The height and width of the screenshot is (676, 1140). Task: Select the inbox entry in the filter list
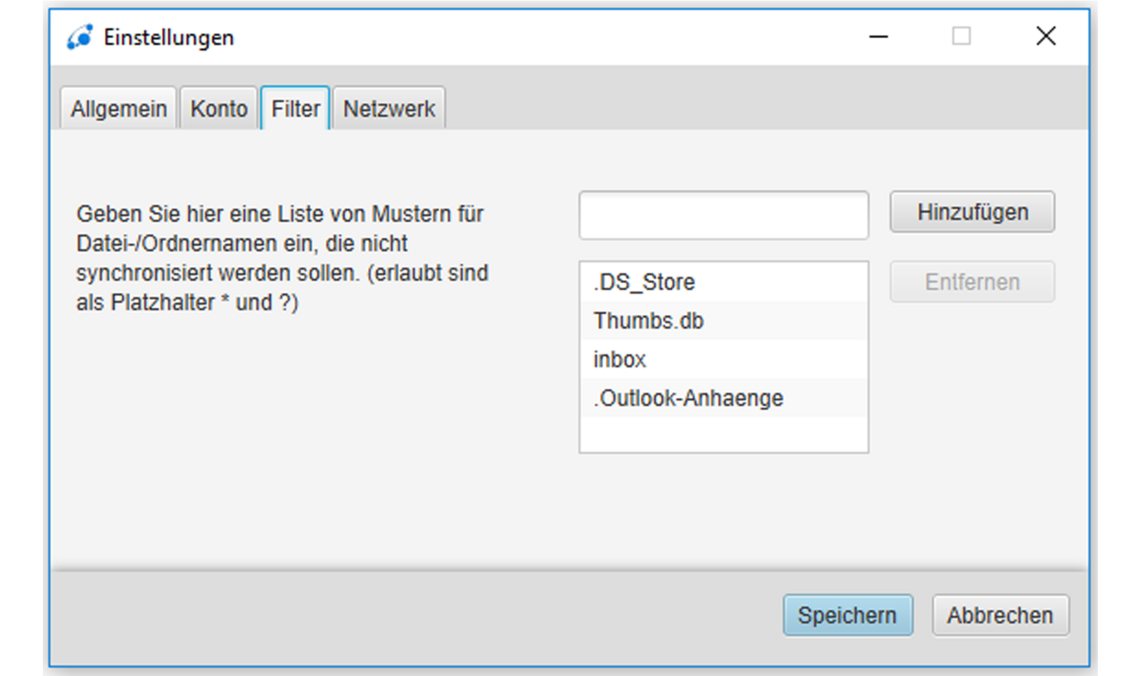[x=618, y=359]
